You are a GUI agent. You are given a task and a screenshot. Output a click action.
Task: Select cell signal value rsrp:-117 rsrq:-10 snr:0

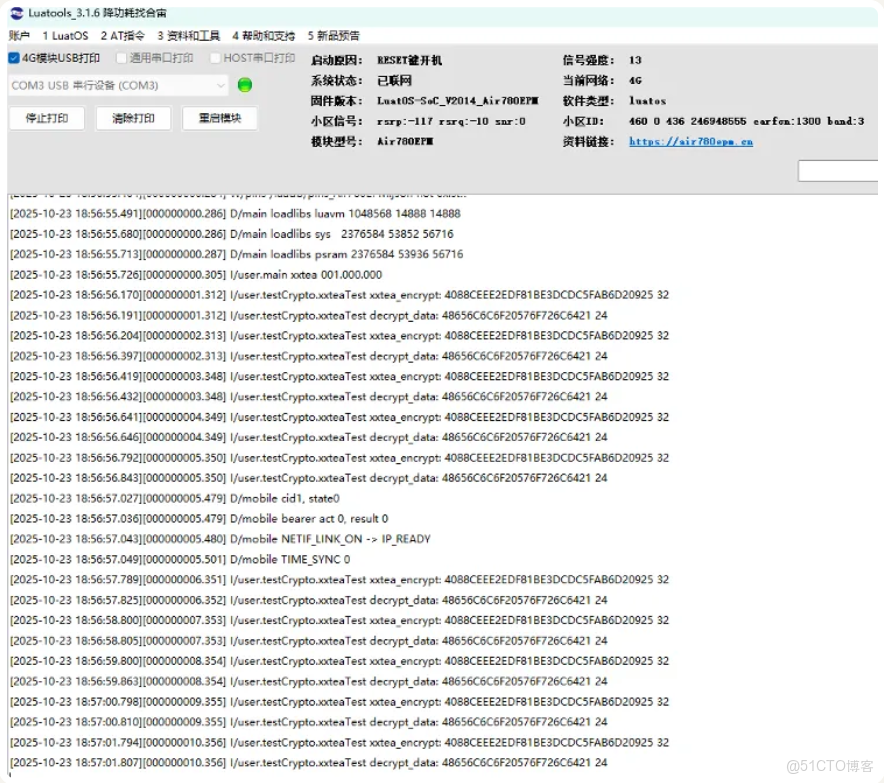pos(451,121)
